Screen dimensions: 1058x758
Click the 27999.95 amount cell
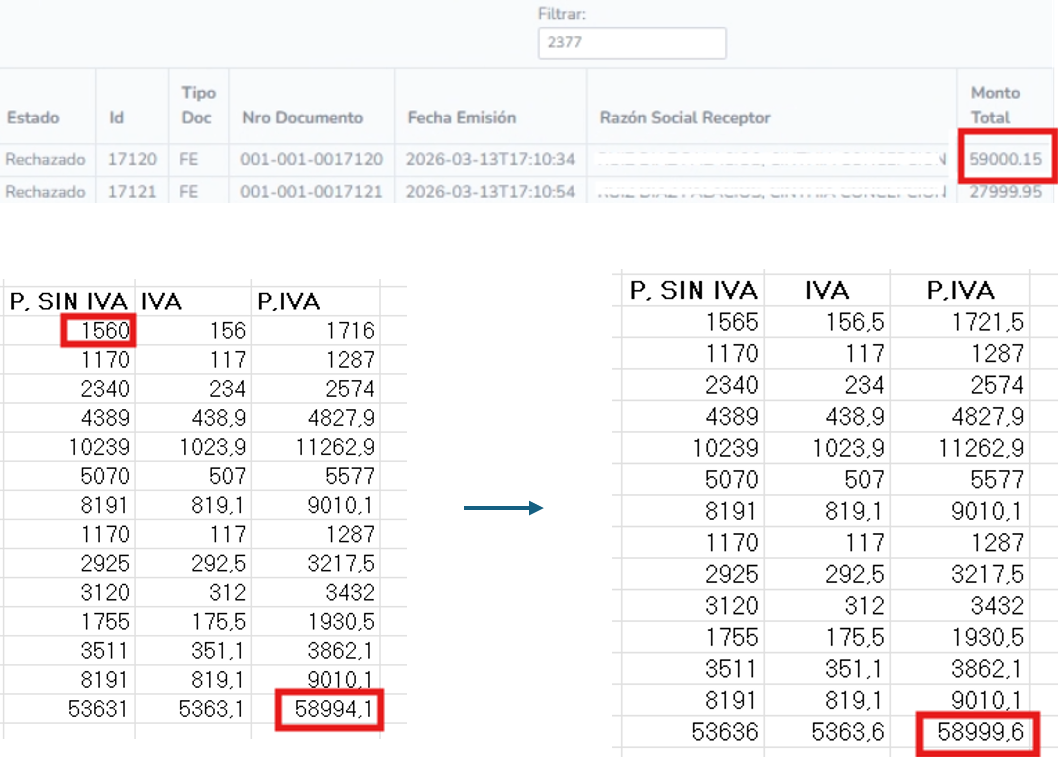click(x=1003, y=191)
